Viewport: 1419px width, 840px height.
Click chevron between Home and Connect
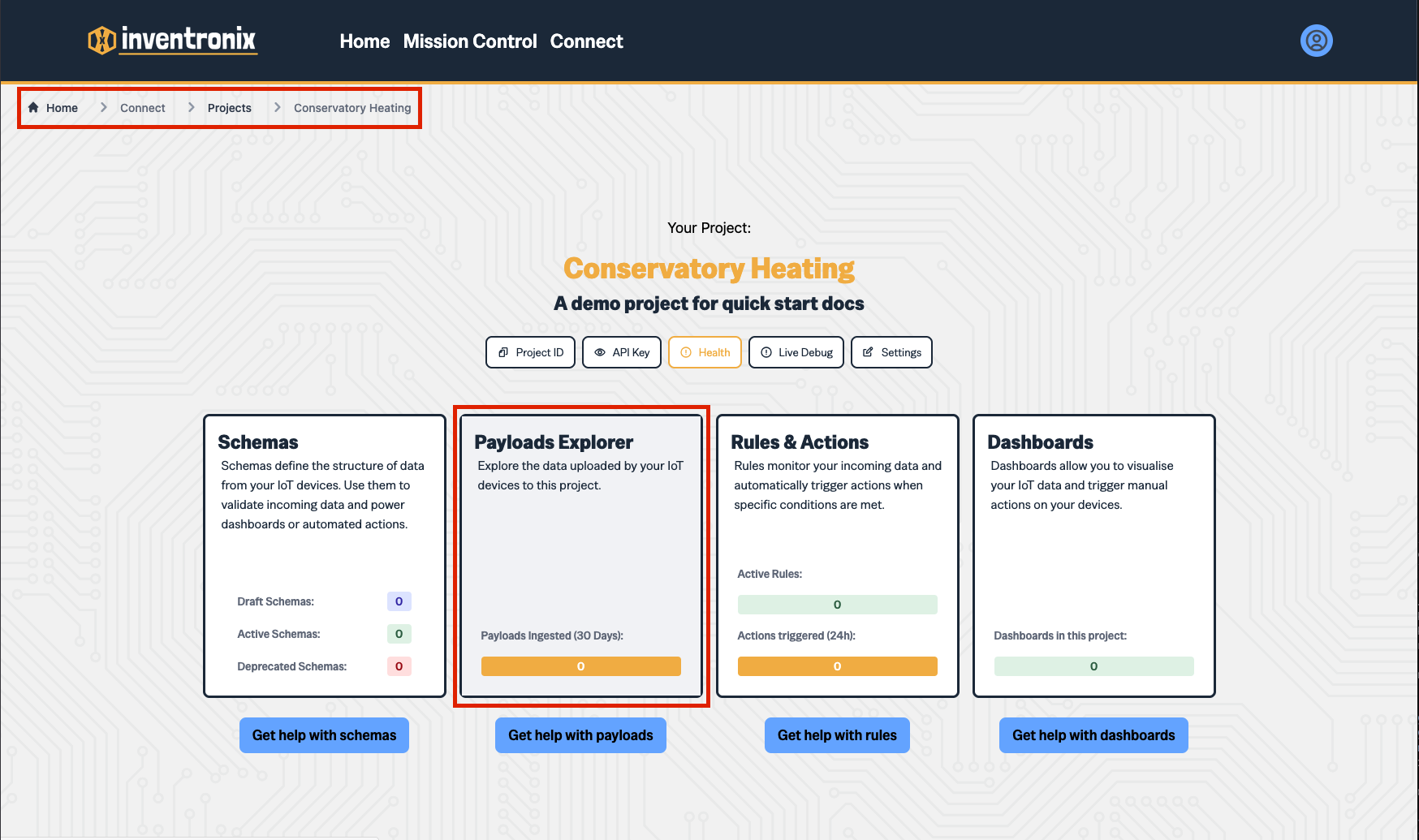pos(103,108)
